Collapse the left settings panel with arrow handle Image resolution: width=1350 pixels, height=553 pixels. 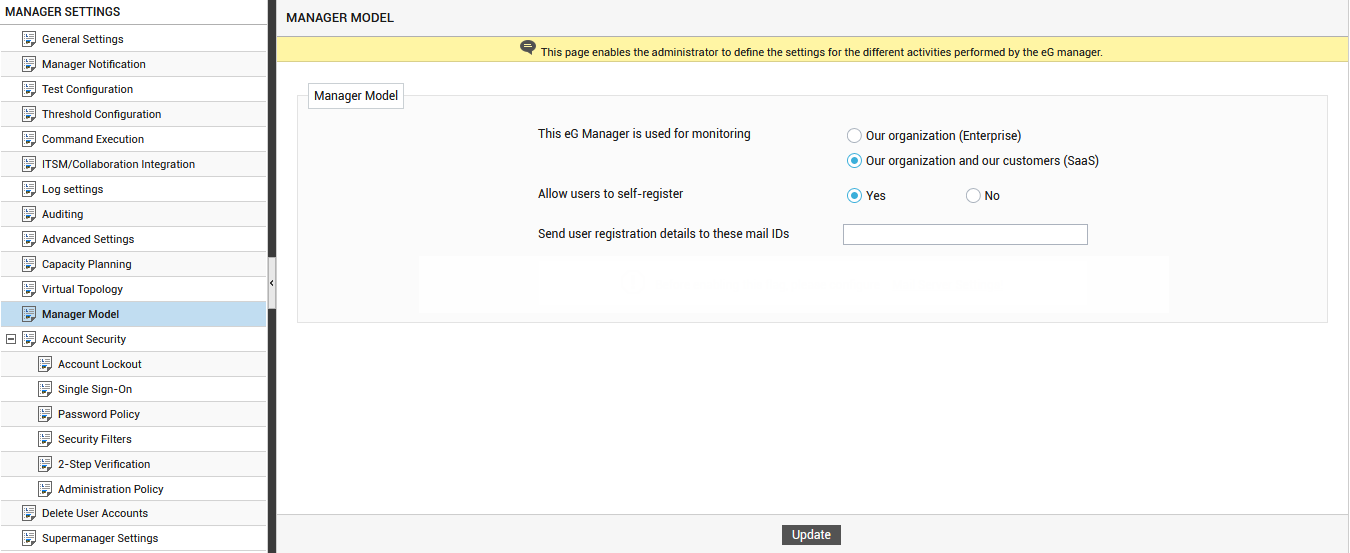tap(271, 284)
